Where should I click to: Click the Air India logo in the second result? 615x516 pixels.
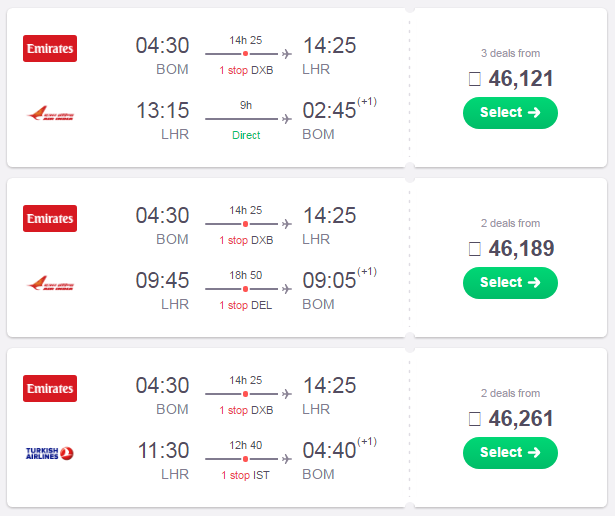[50, 283]
